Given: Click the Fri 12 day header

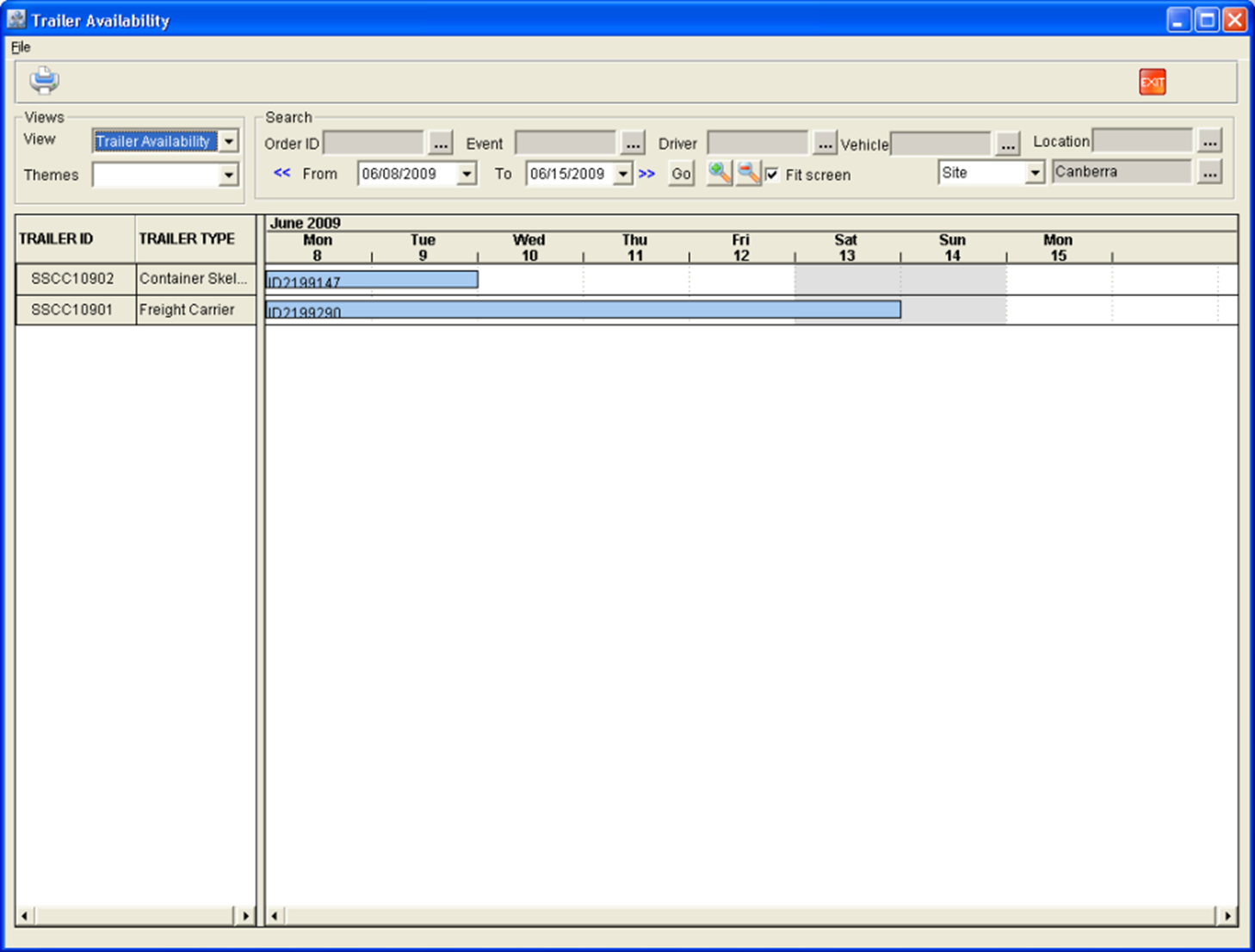Looking at the screenshot, I should pyautogui.click(x=741, y=248).
